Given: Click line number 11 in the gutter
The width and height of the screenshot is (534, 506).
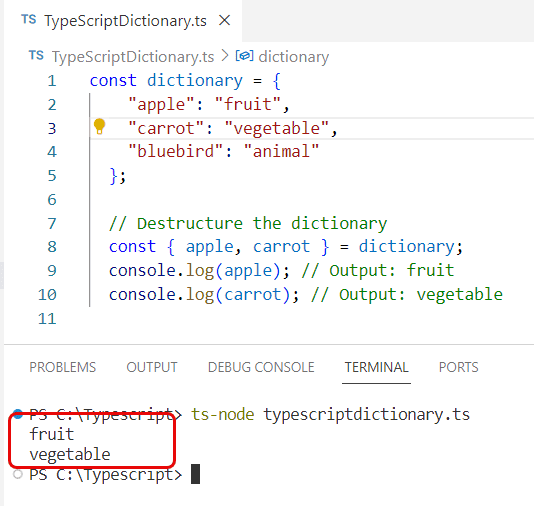Looking at the screenshot, I should 47,319.
